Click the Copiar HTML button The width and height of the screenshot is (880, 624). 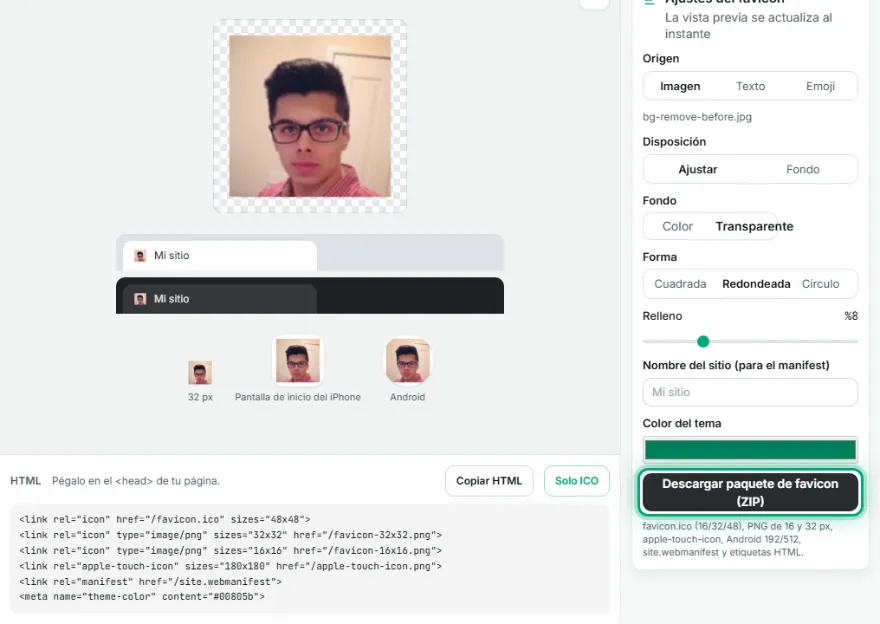click(489, 481)
